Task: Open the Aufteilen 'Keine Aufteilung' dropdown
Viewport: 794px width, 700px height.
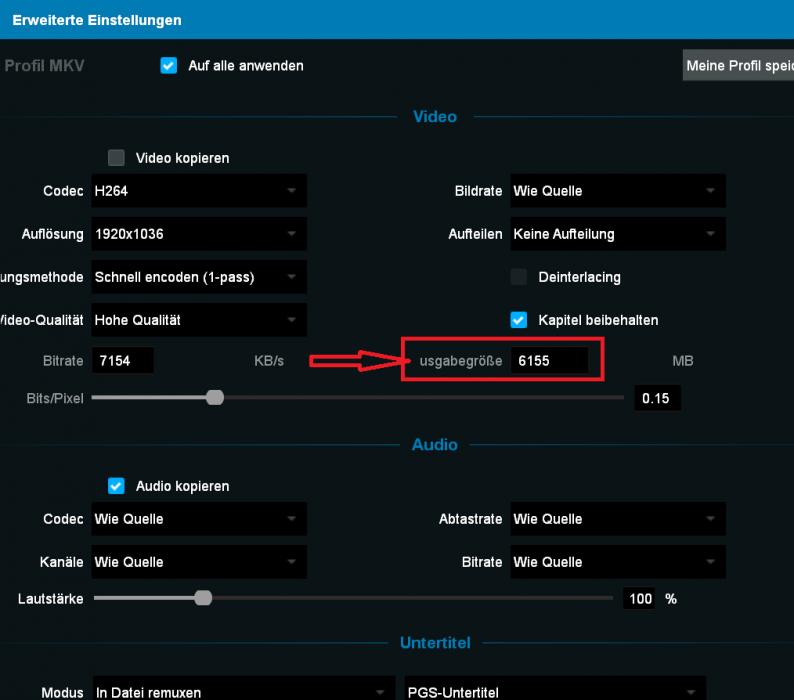Action: click(x=617, y=234)
